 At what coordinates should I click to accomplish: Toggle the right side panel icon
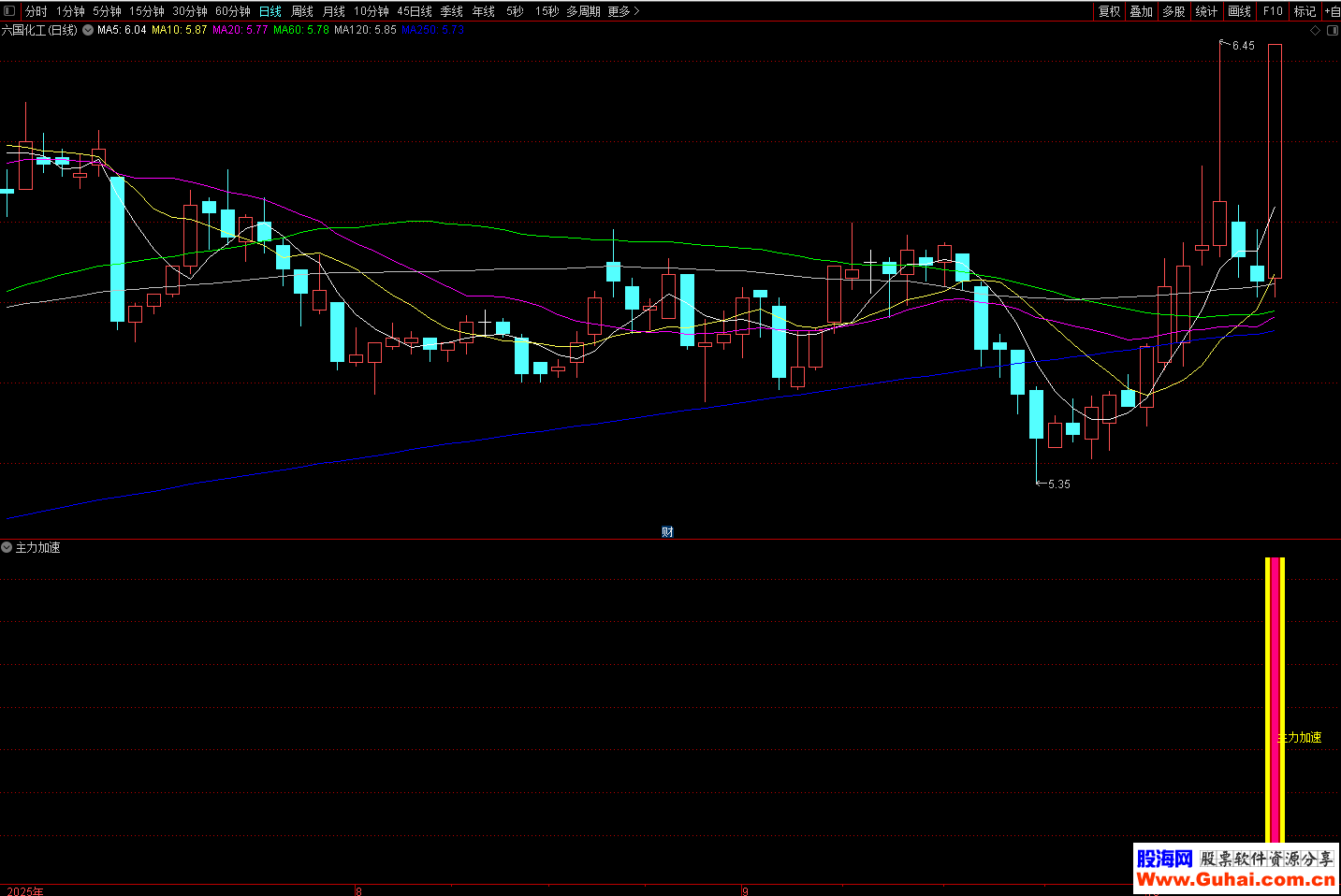[x=1332, y=30]
